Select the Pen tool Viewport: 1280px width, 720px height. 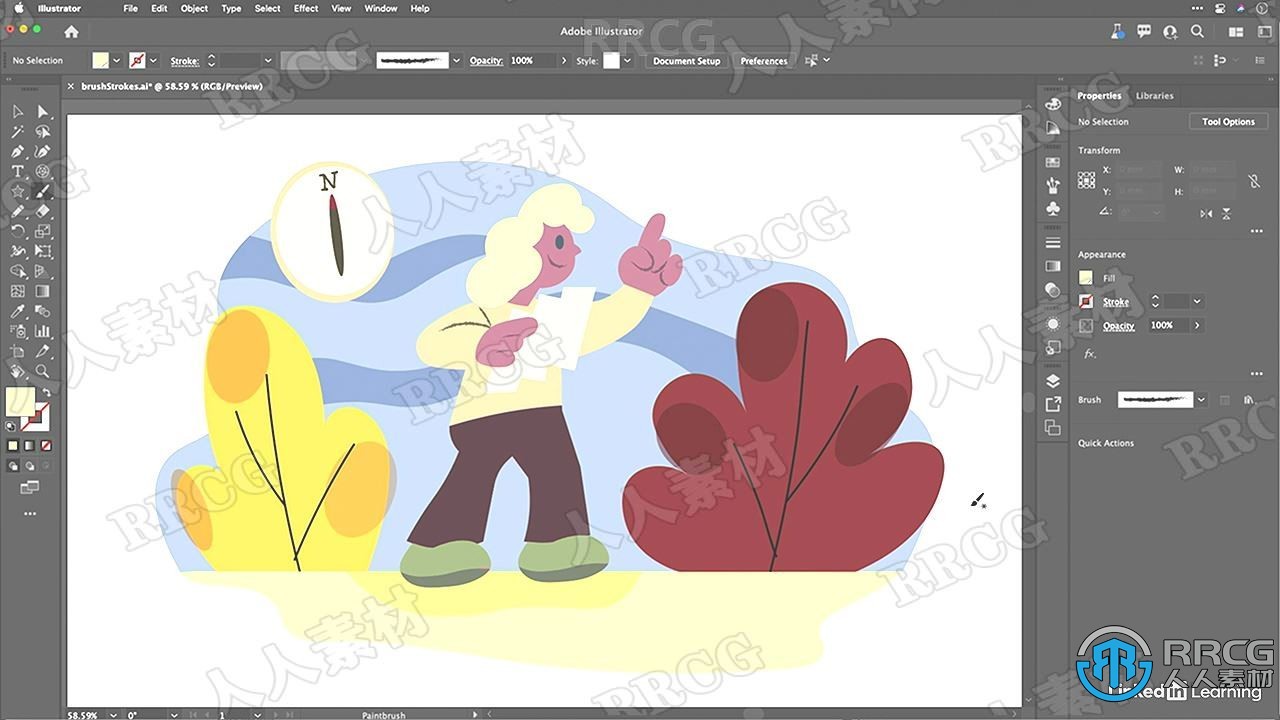[x=18, y=152]
